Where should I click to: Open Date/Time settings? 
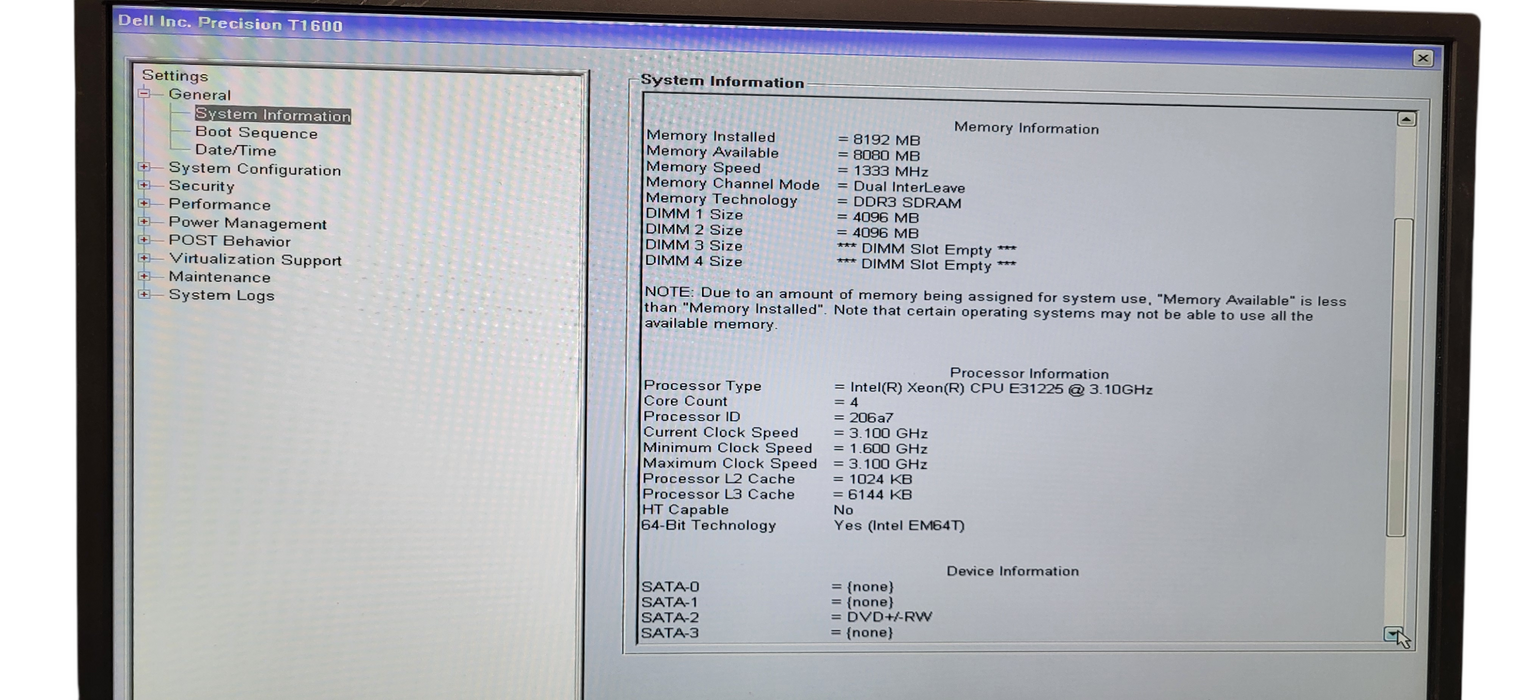pos(235,151)
